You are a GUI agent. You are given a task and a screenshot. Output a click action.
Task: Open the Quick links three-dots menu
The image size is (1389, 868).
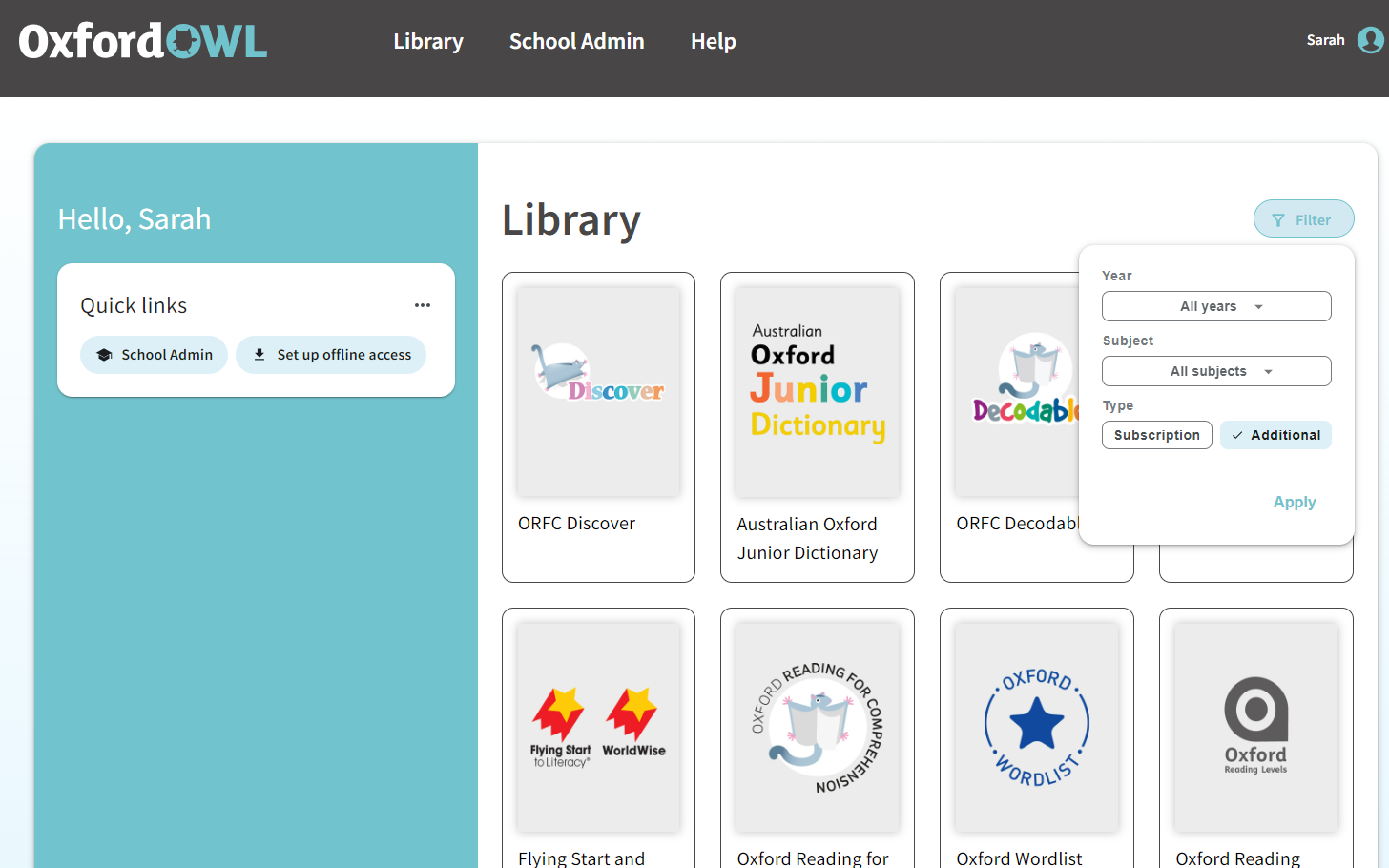pos(423,305)
